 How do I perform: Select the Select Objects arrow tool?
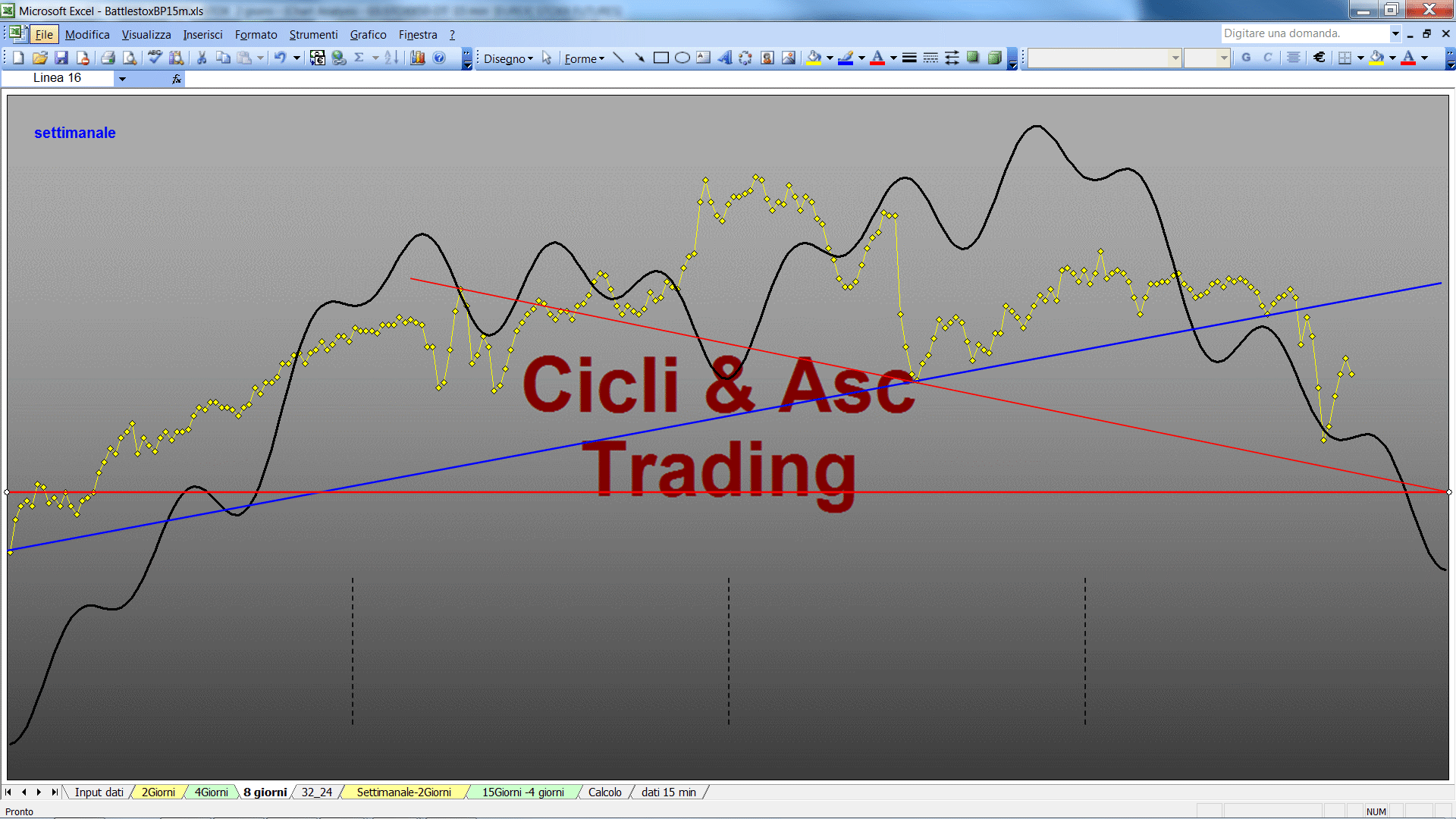click(x=547, y=58)
